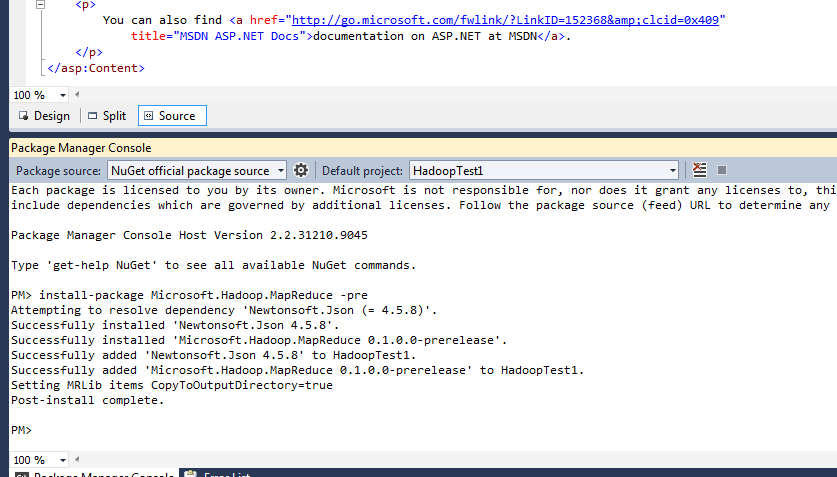The height and width of the screenshot is (477, 837).
Task: Switch to Split view
Action: [x=106, y=116]
